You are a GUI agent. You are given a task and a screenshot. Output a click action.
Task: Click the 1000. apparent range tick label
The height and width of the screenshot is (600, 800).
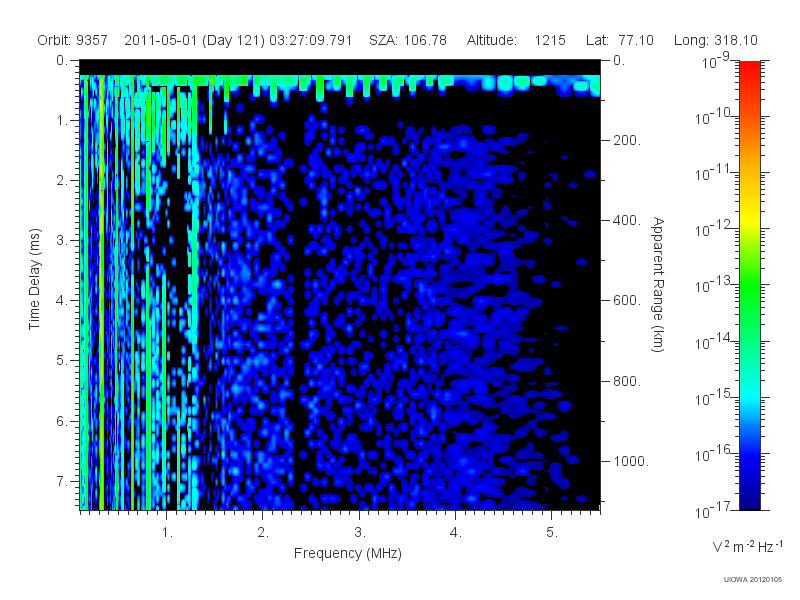631,461
